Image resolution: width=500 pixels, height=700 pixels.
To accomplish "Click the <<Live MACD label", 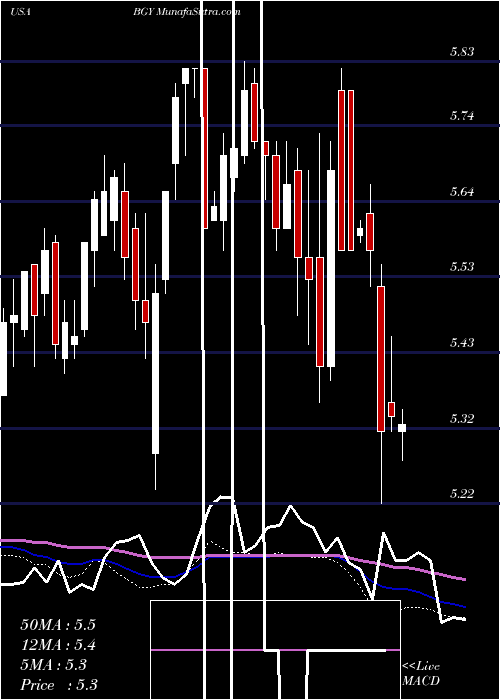I will click(x=421, y=674).
